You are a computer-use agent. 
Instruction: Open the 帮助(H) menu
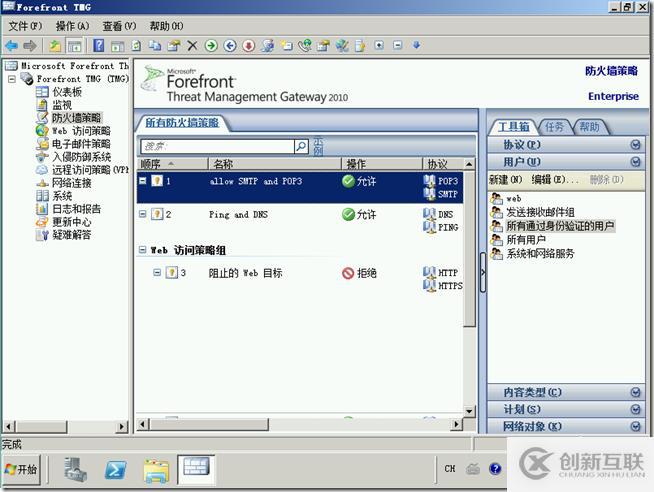166,26
